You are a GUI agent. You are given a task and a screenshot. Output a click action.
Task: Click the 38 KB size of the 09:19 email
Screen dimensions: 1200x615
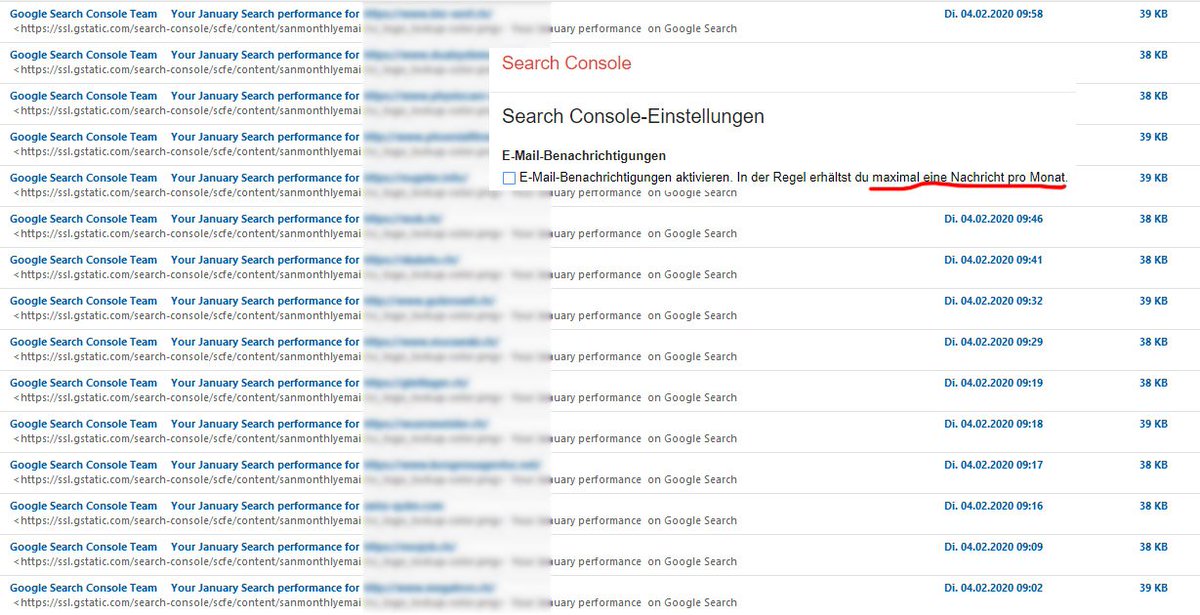tap(1153, 383)
